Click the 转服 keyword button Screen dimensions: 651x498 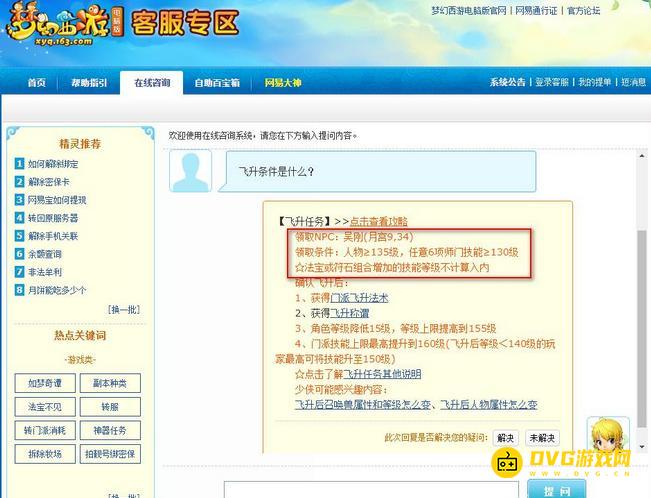tap(110, 407)
